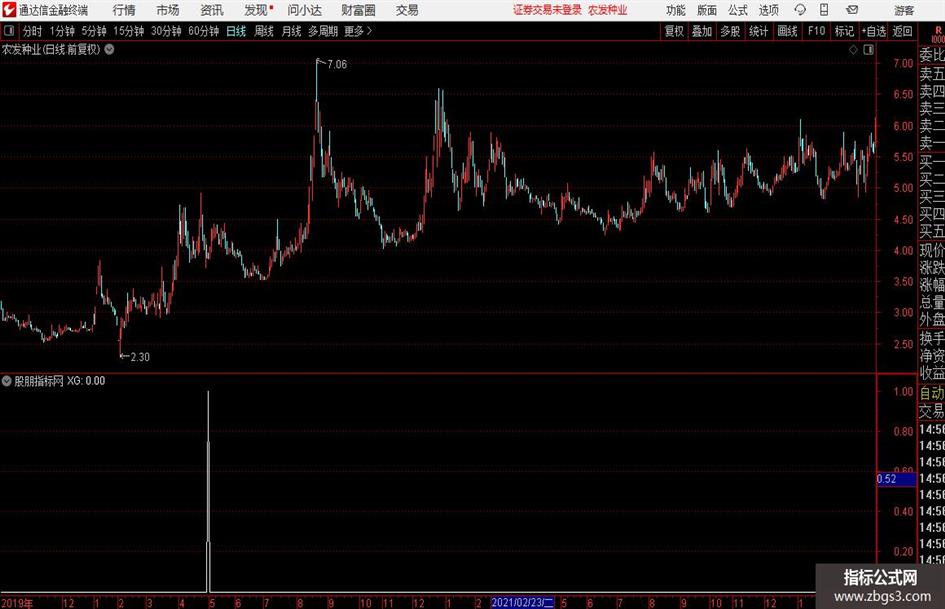Open the mobile phone icon in title bar
The height and width of the screenshot is (609, 945).
(824, 10)
